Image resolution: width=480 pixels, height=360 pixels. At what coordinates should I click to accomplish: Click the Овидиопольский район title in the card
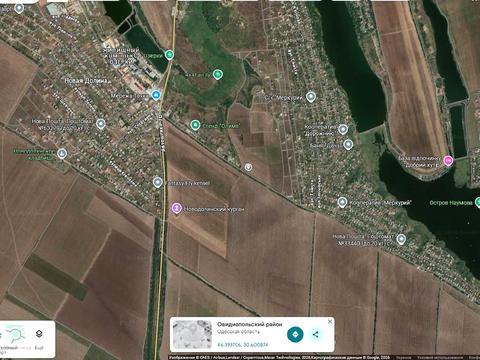(x=249, y=324)
